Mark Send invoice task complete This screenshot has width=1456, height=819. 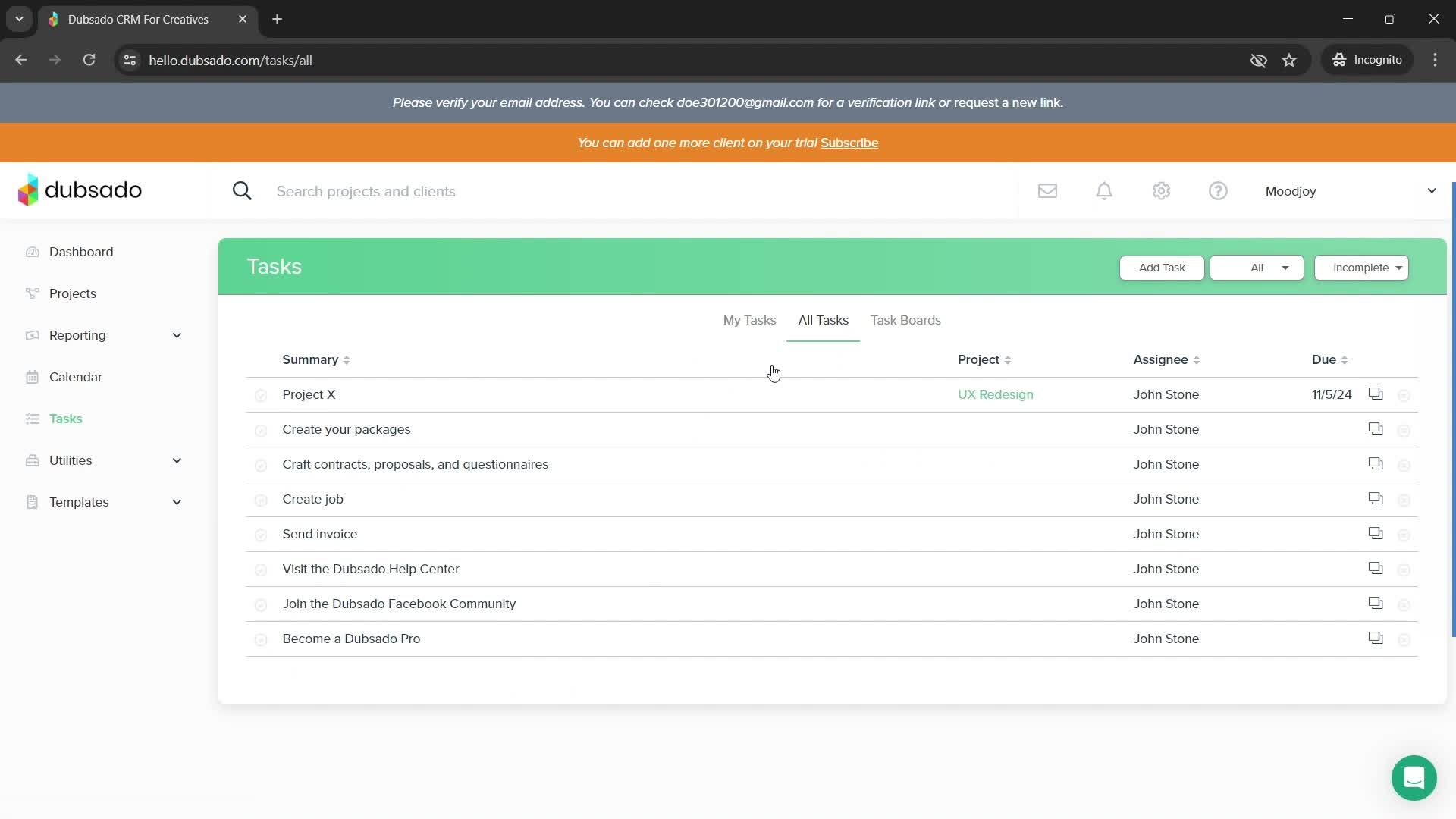click(261, 535)
